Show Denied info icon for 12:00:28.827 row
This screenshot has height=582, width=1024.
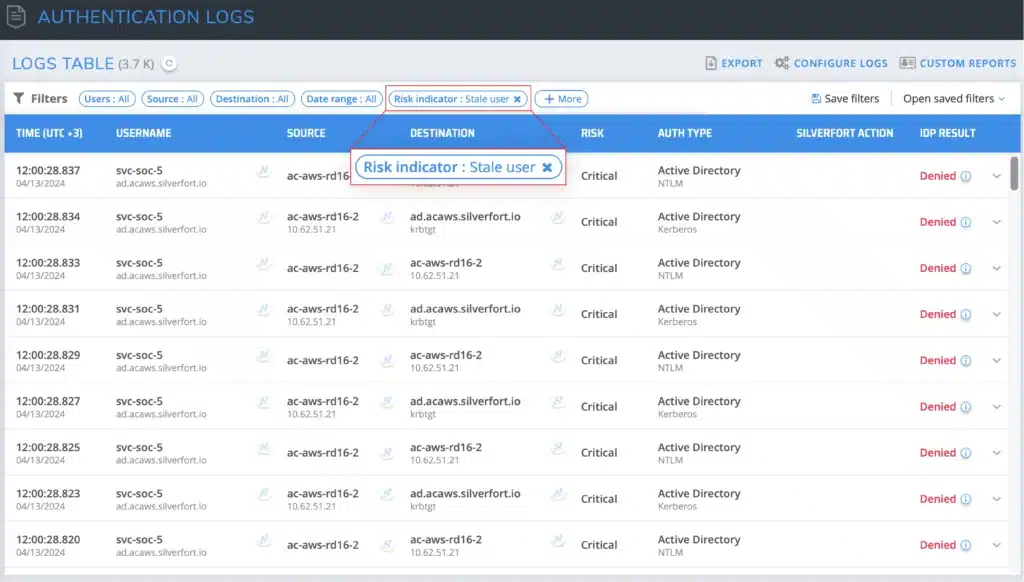[966, 407]
